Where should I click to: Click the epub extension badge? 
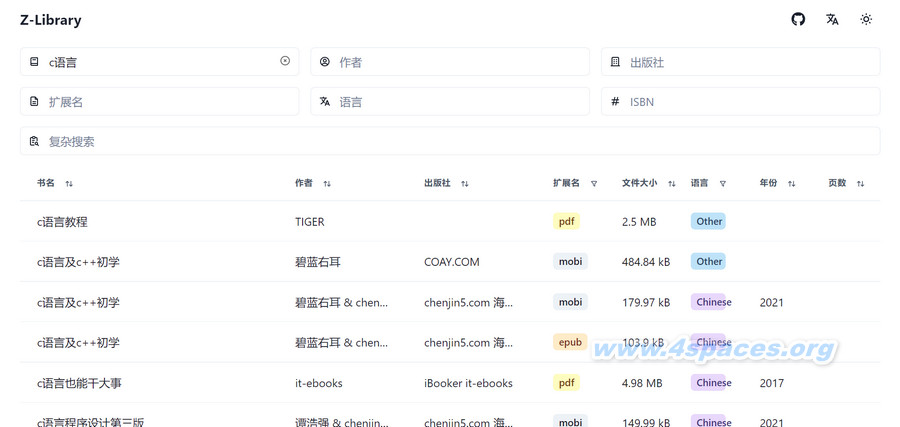[x=569, y=342]
